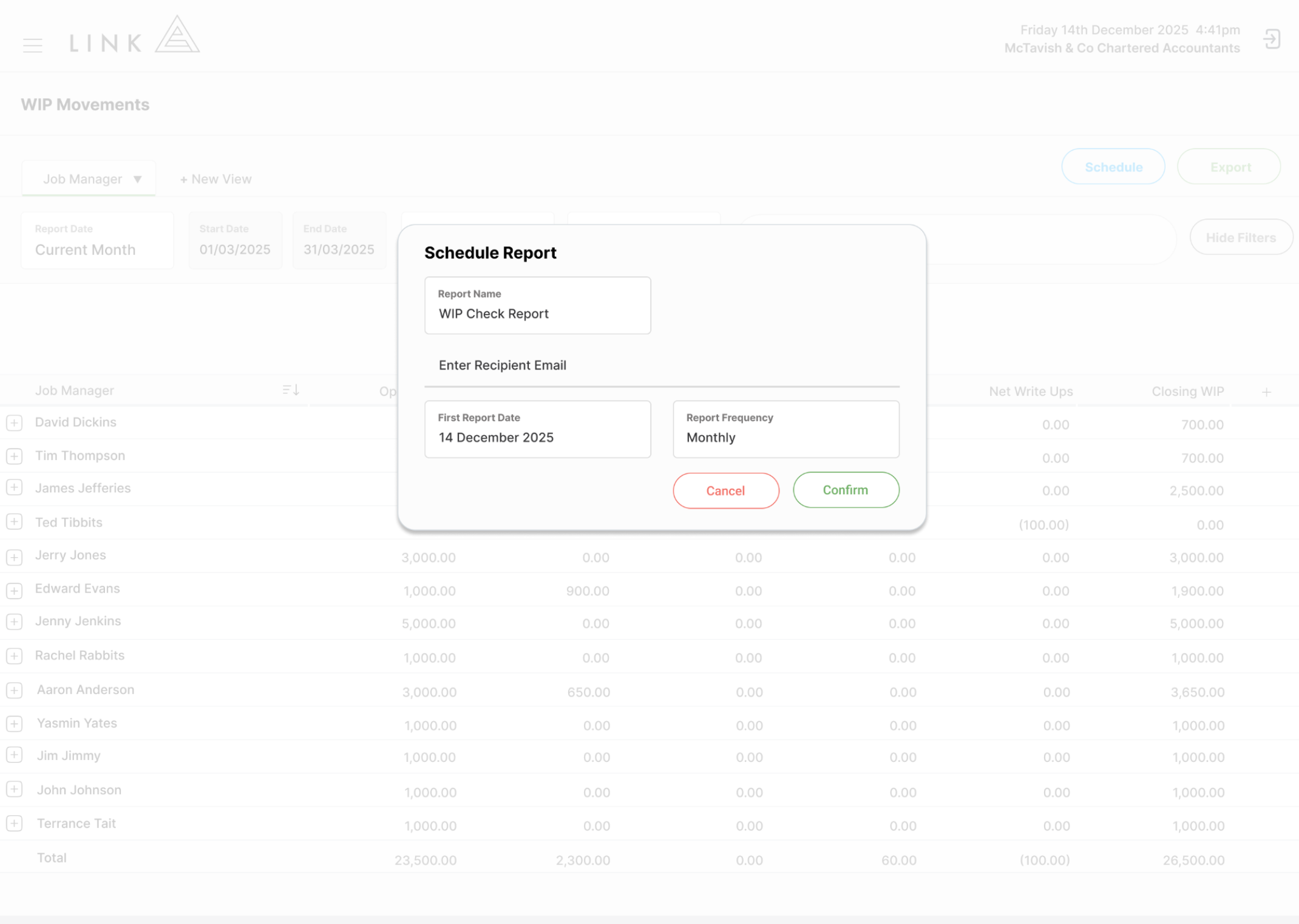
Task: Click the + New View tab
Action: [216, 179]
